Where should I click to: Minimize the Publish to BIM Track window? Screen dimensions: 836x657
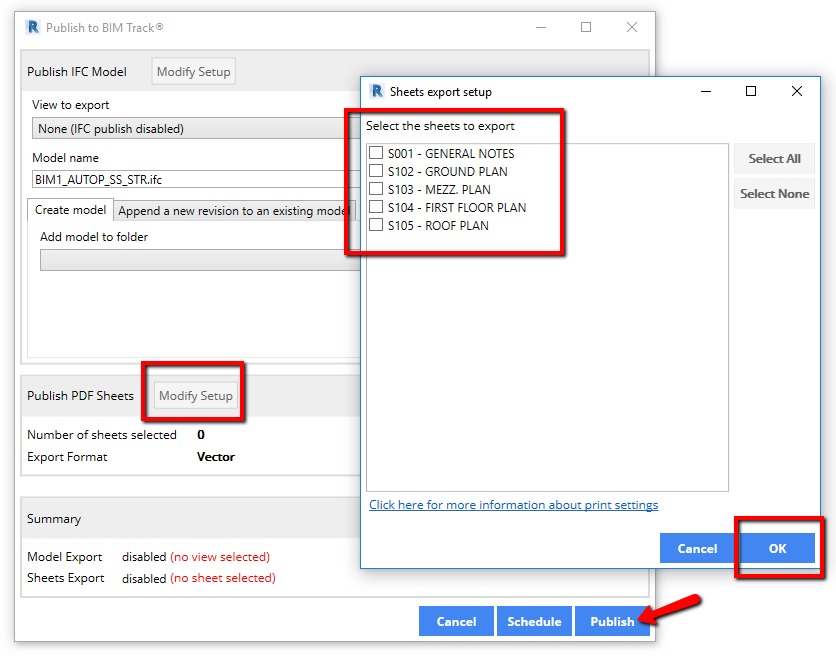541,27
